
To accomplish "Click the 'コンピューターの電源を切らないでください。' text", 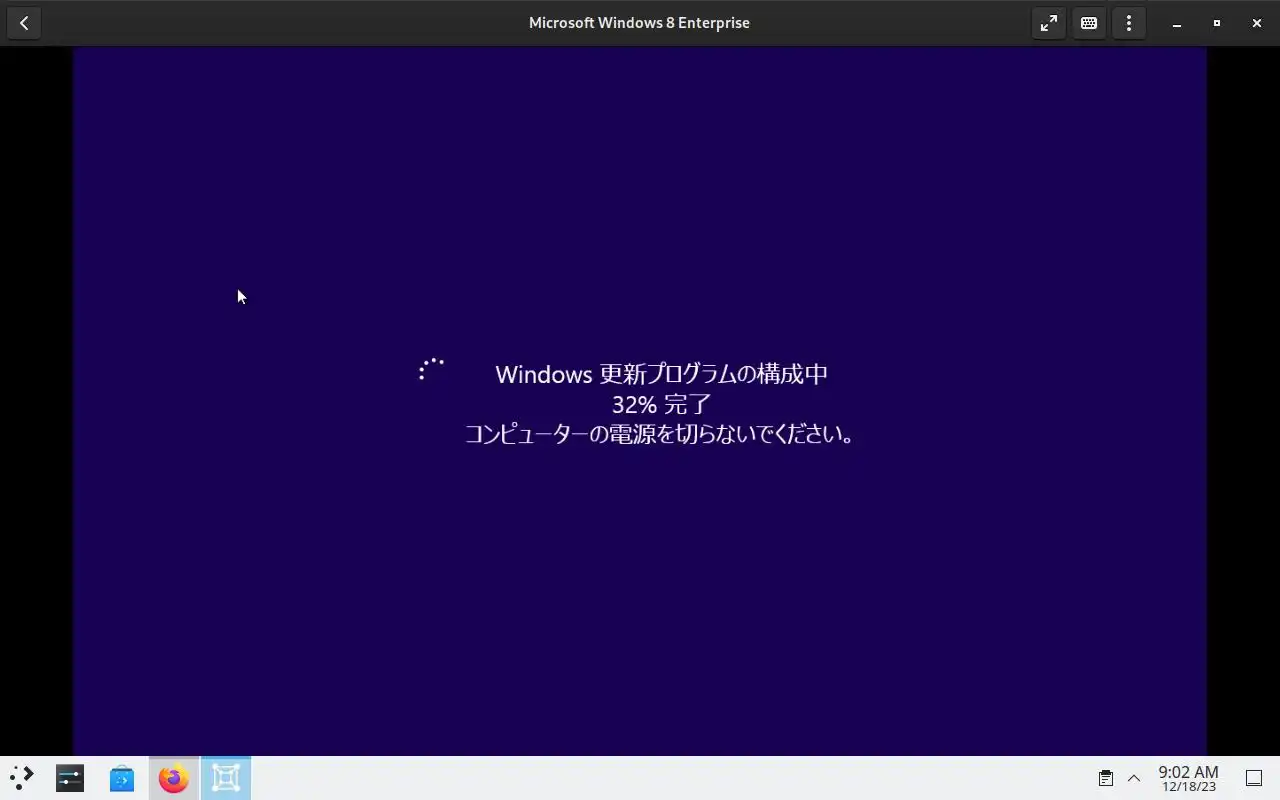I will [661, 434].
